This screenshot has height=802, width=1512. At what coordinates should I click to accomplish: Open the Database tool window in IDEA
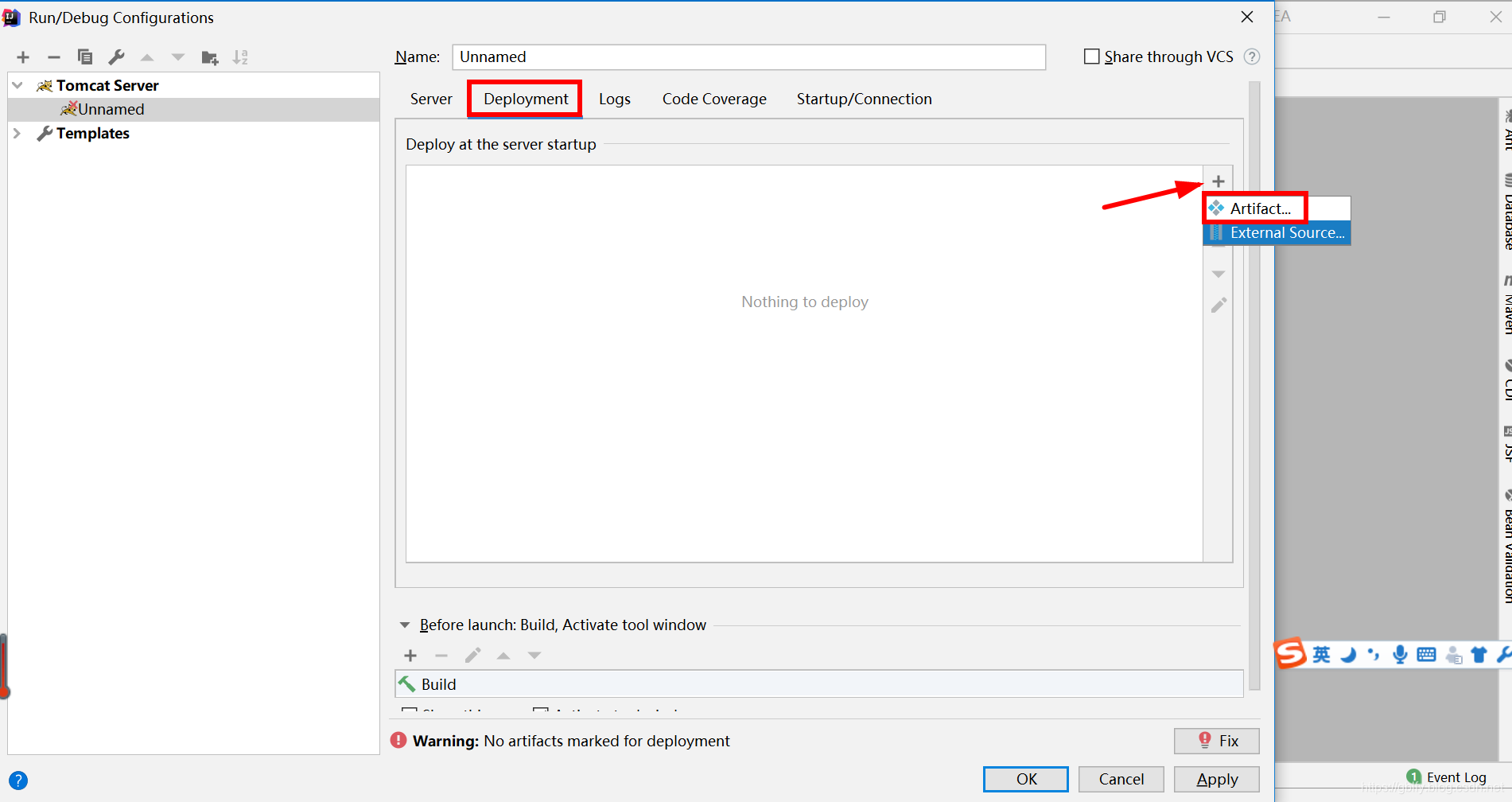pos(1506,212)
